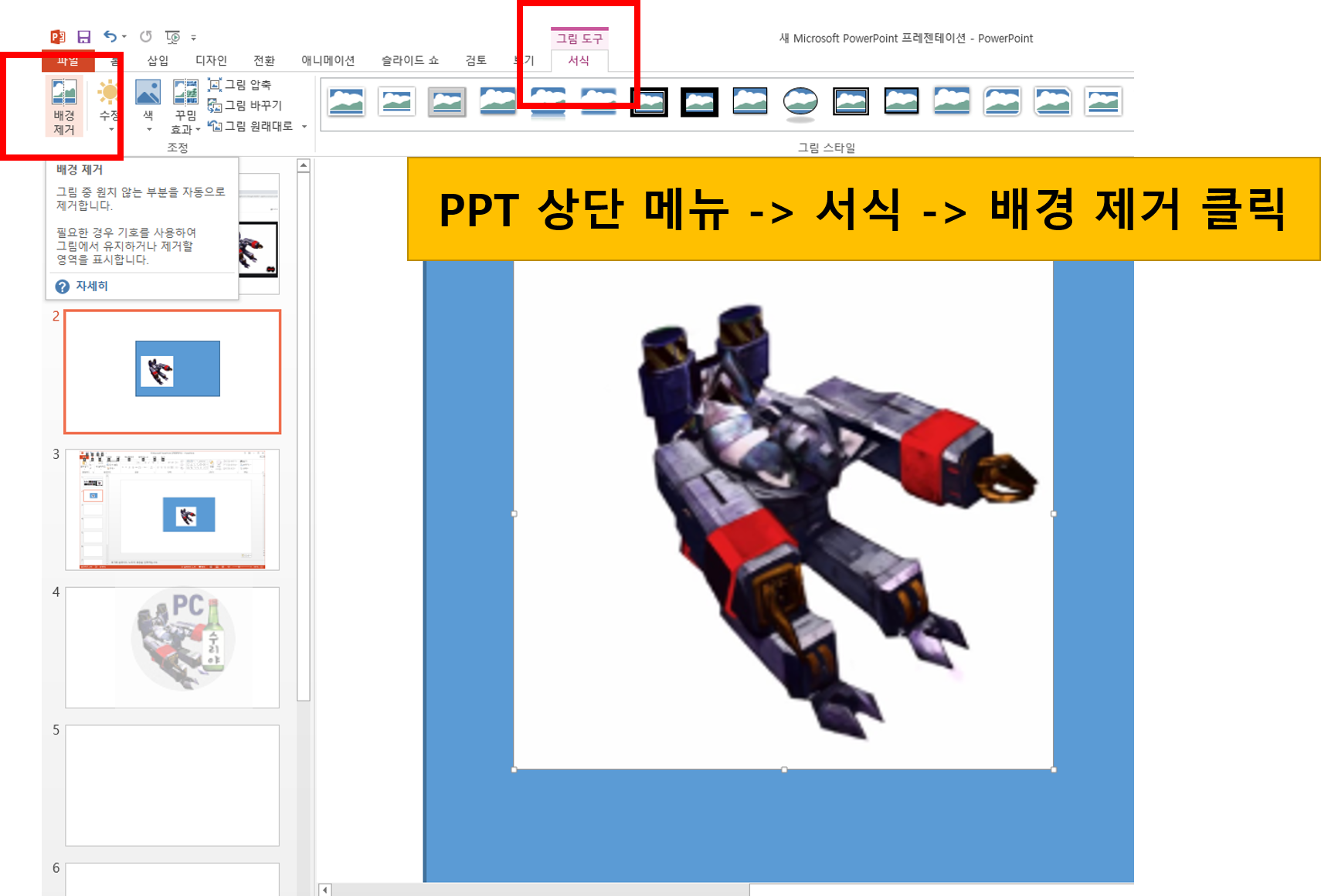The width and height of the screenshot is (1321, 896).
Task: Apply the compound black double-line frame style
Action: point(851,101)
